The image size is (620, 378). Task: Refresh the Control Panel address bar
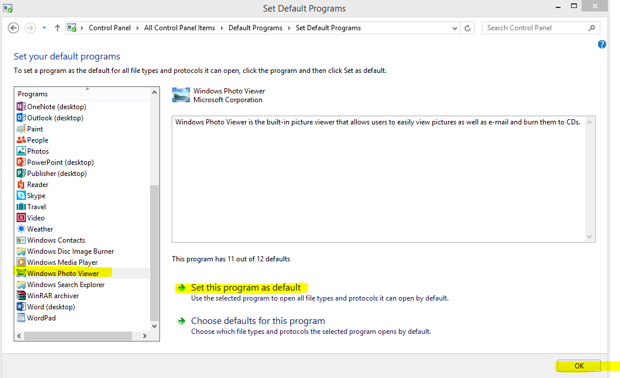tap(467, 28)
